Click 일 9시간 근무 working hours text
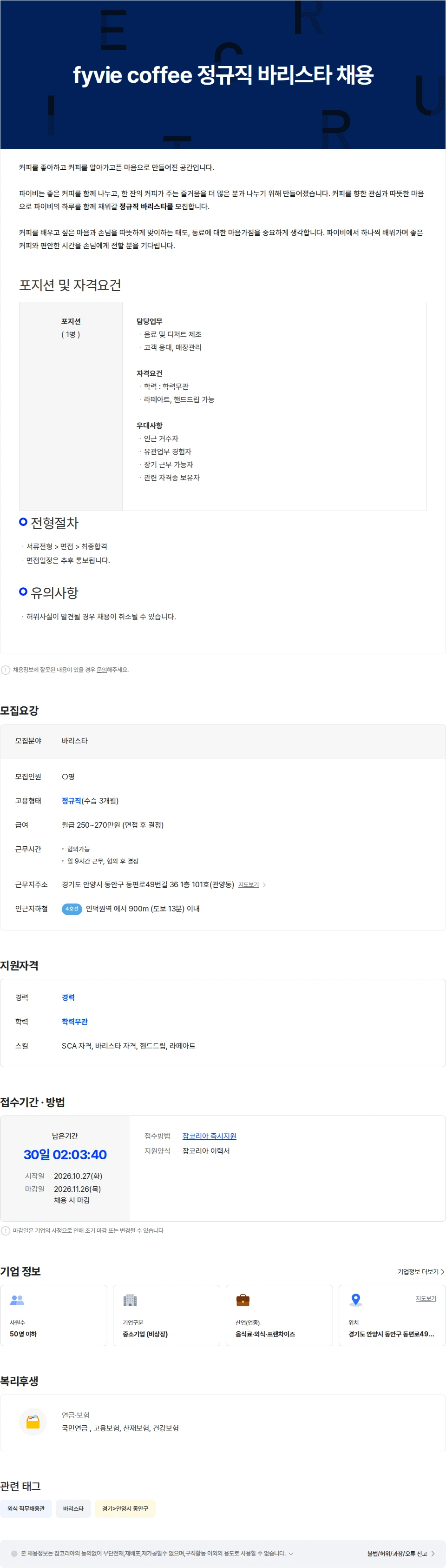The height and width of the screenshot is (1568, 446). (x=103, y=861)
